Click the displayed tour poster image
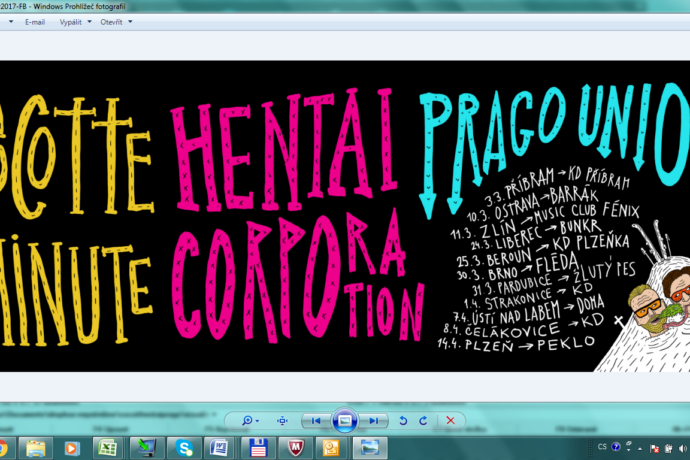The height and width of the screenshot is (460, 690). [x=345, y=216]
